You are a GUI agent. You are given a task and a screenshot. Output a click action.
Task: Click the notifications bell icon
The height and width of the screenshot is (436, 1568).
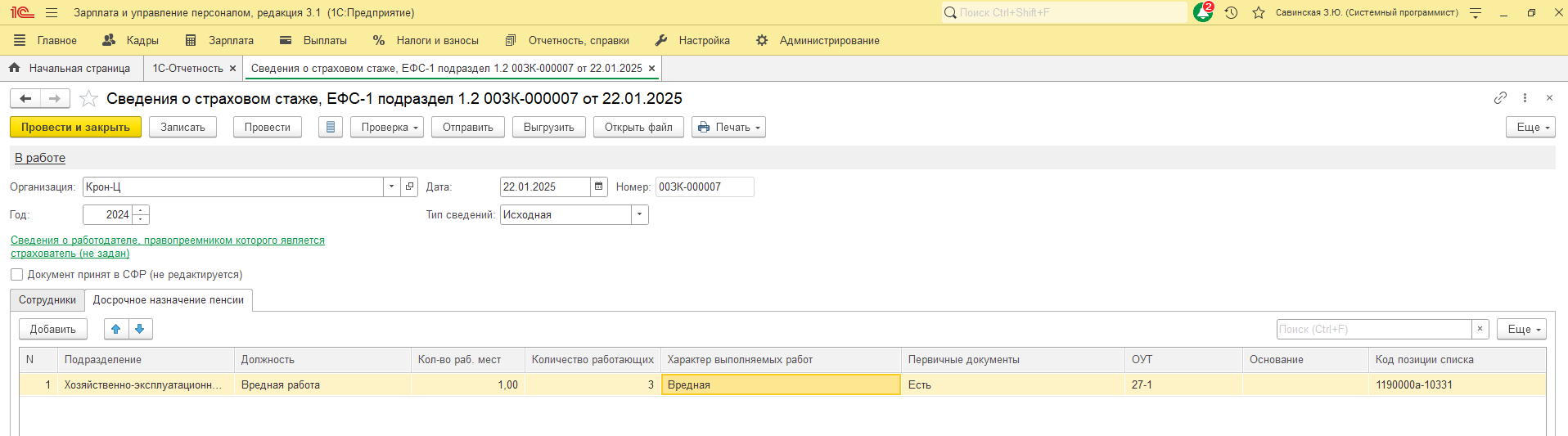click(1202, 13)
